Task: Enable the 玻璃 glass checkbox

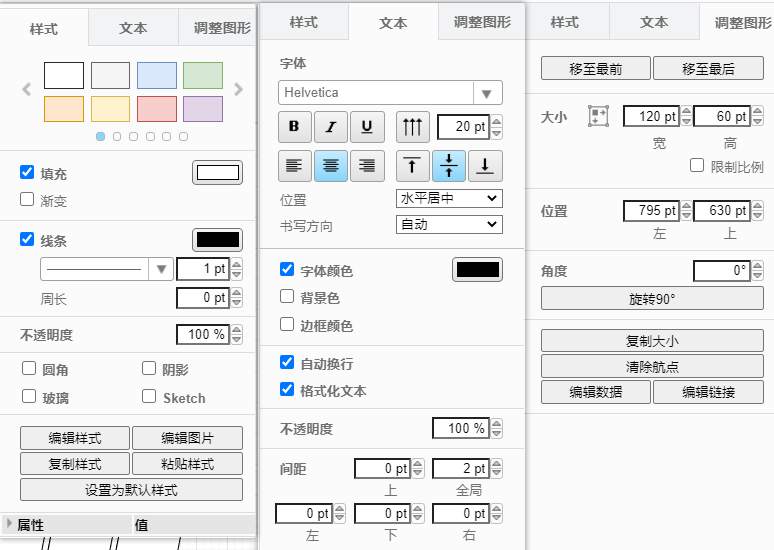Action: tap(29, 396)
